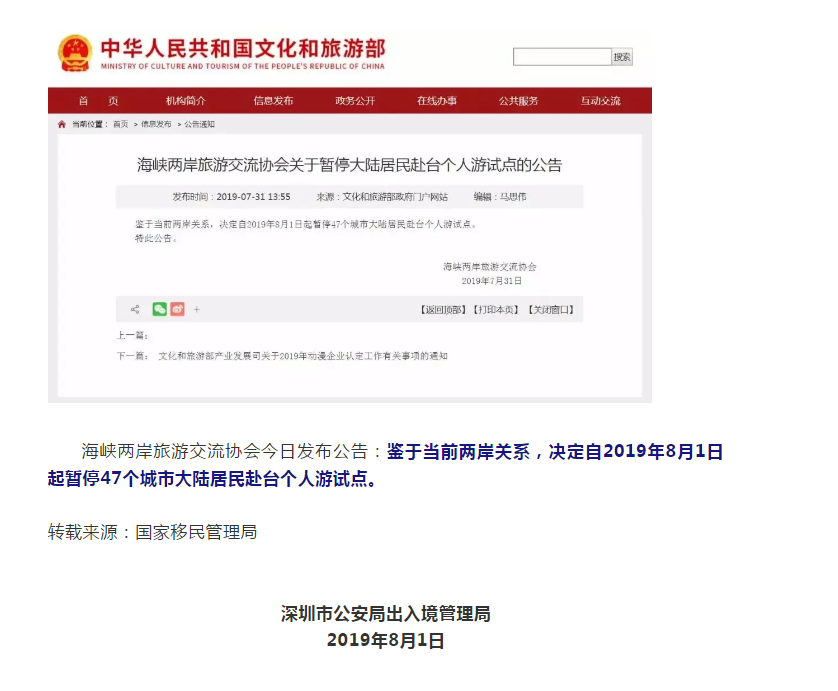Image resolution: width=838 pixels, height=691 pixels.
Task: Click the 公告通知 breadcrumb link
Action: pyautogui.click(x=199, y=124)
